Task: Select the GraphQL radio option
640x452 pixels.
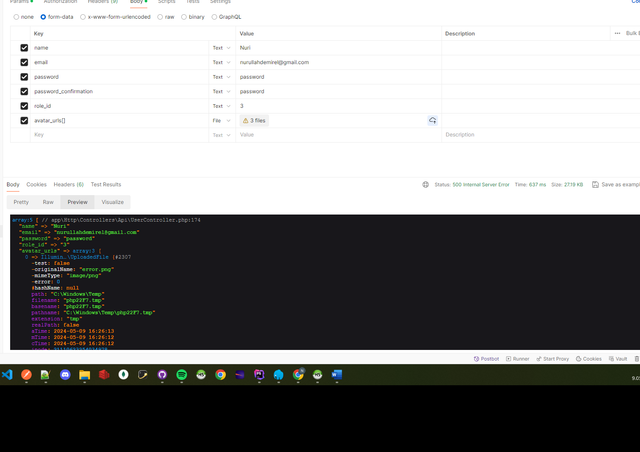Action: pyautogui.click(x=214, y=17)
